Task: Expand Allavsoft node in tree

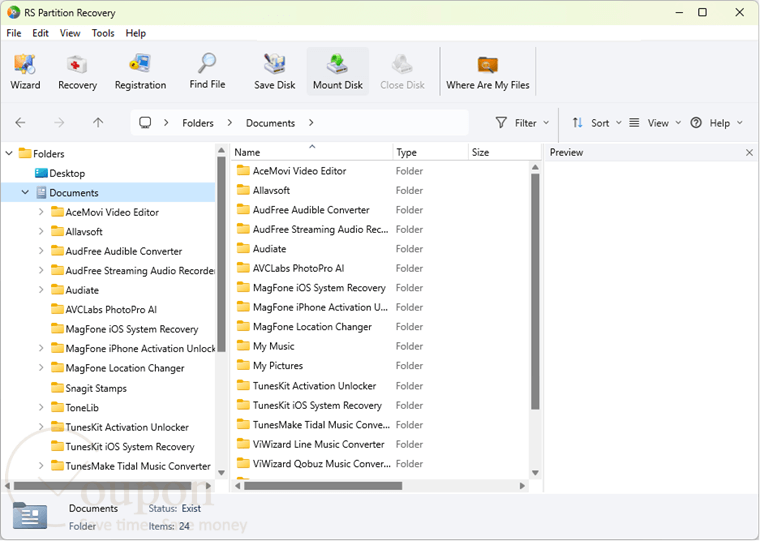Action: (41, 231)
